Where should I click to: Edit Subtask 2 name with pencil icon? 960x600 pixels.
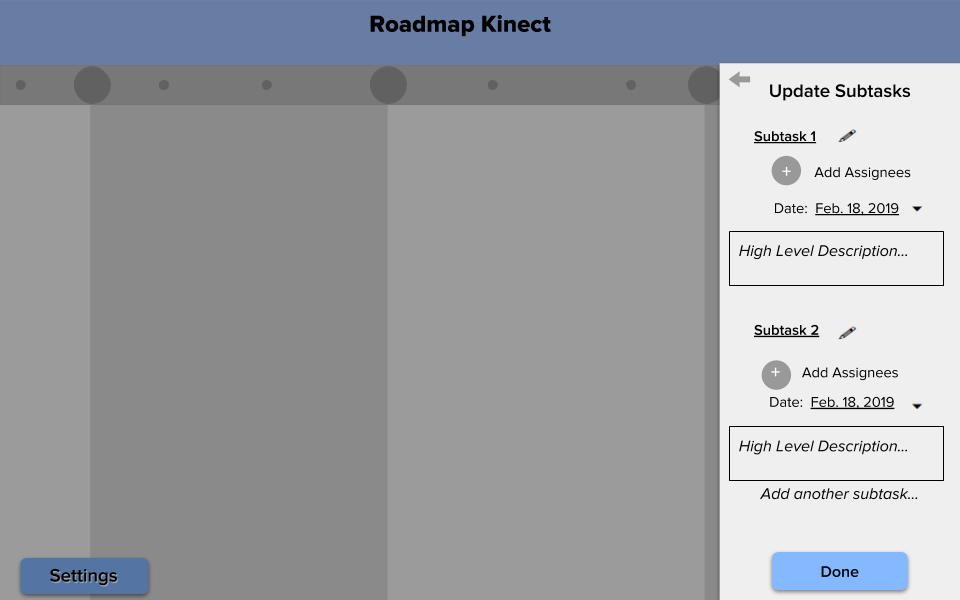pyautogui.click(x=847, y=332)
